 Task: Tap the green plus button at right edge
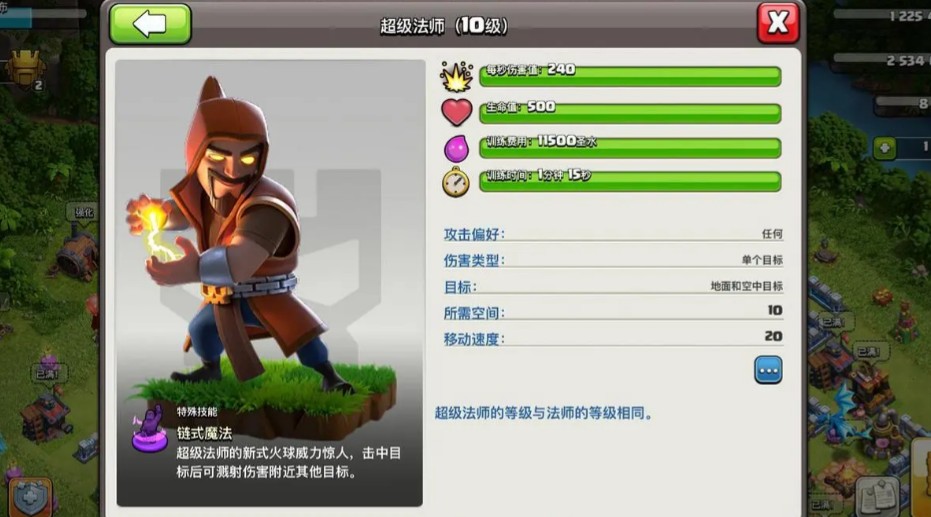(884, 148)
